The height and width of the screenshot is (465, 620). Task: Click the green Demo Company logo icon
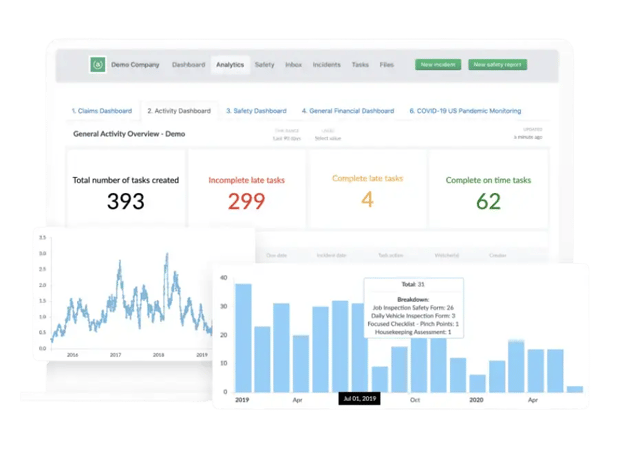[x=97, y=65]
